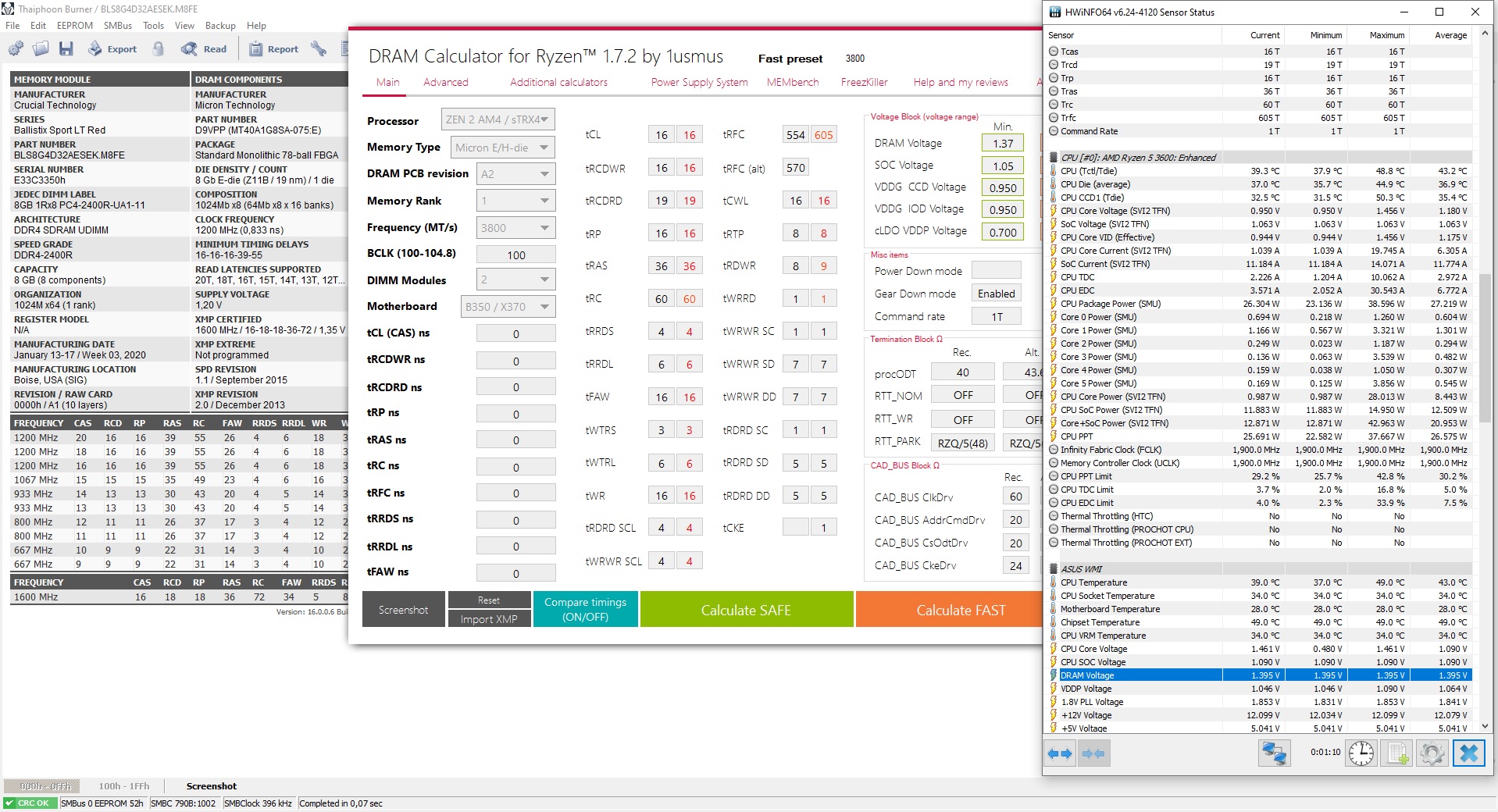Open the Frequency (MT/s) dropdown
The width and height of the screenshot is (1498, 812).
click(x=515, y=227)
